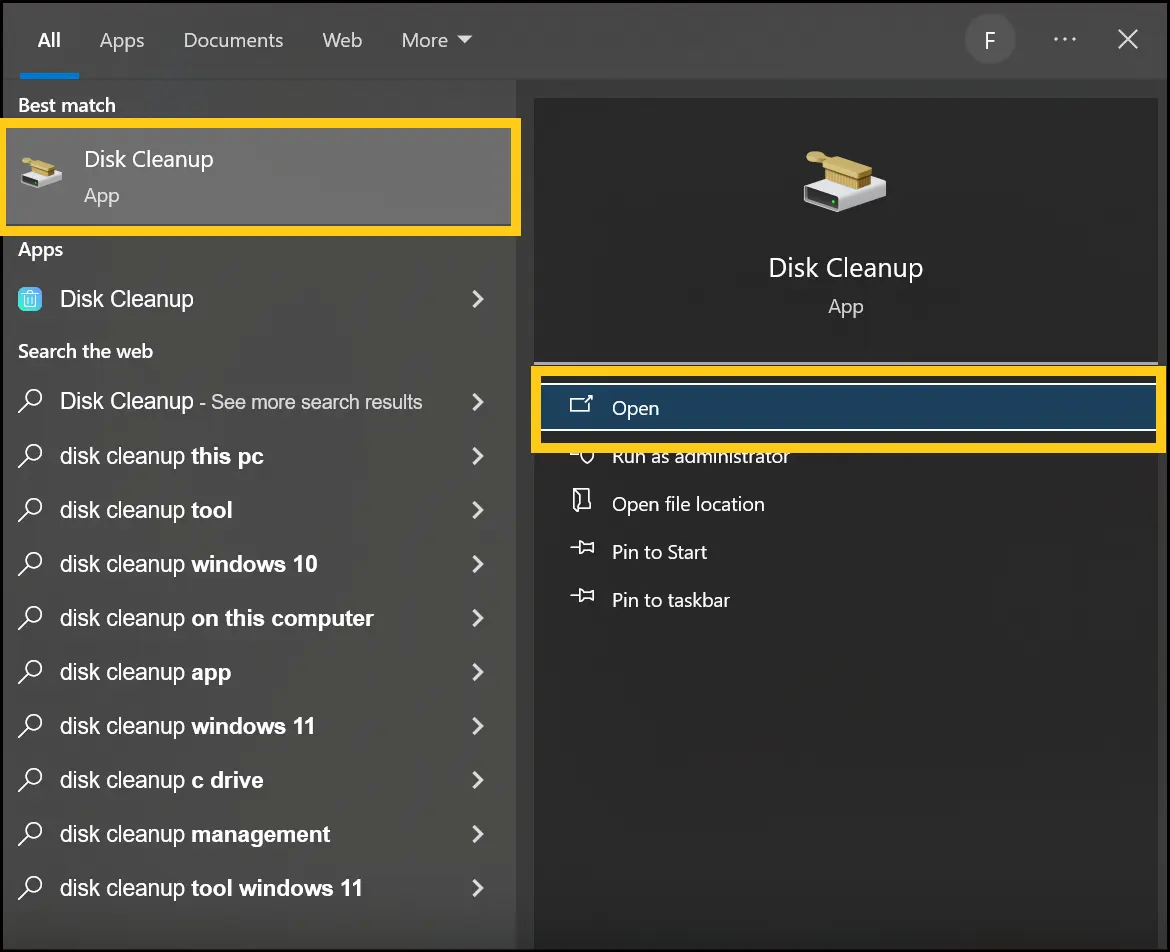Click the search icon beside 'disk cleanup windows 11'
The width and height of the screenshot is (1170, 952).
[30, 725]
